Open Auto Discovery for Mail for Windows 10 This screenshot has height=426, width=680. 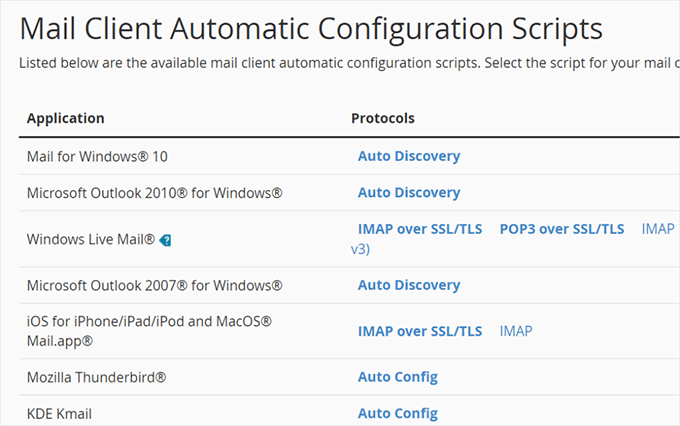point(409,156)
